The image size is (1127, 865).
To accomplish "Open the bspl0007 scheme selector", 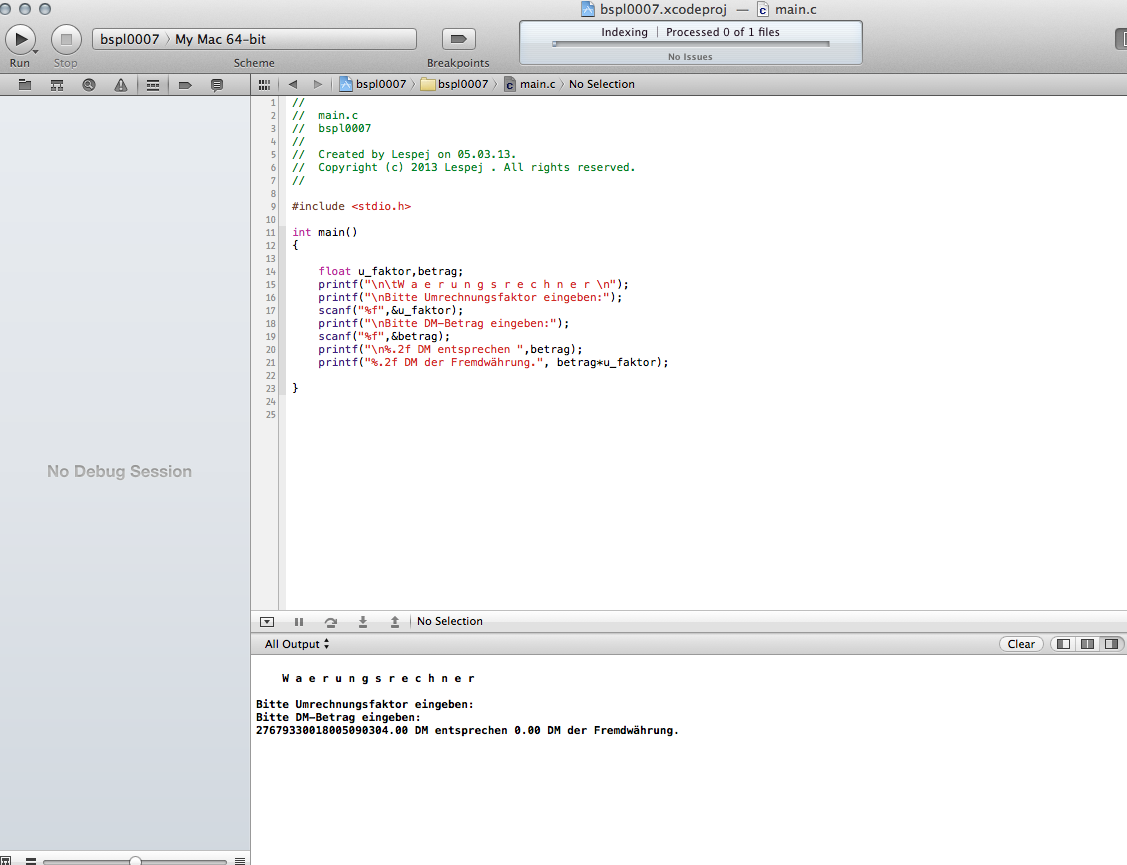I will coord(130,39).
